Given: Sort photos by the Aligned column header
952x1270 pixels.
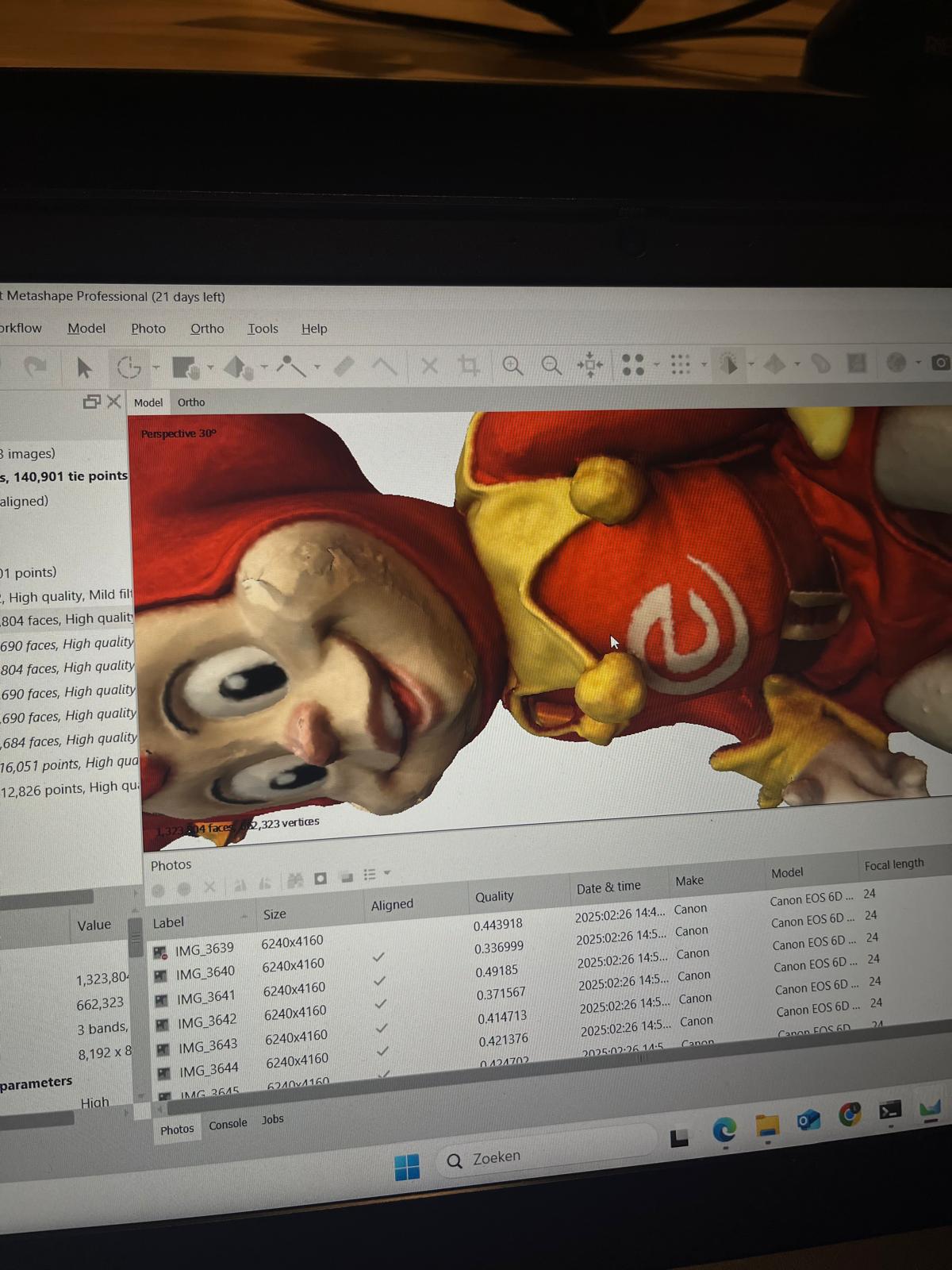Looking at the screenshot, I should pos(392,905).
